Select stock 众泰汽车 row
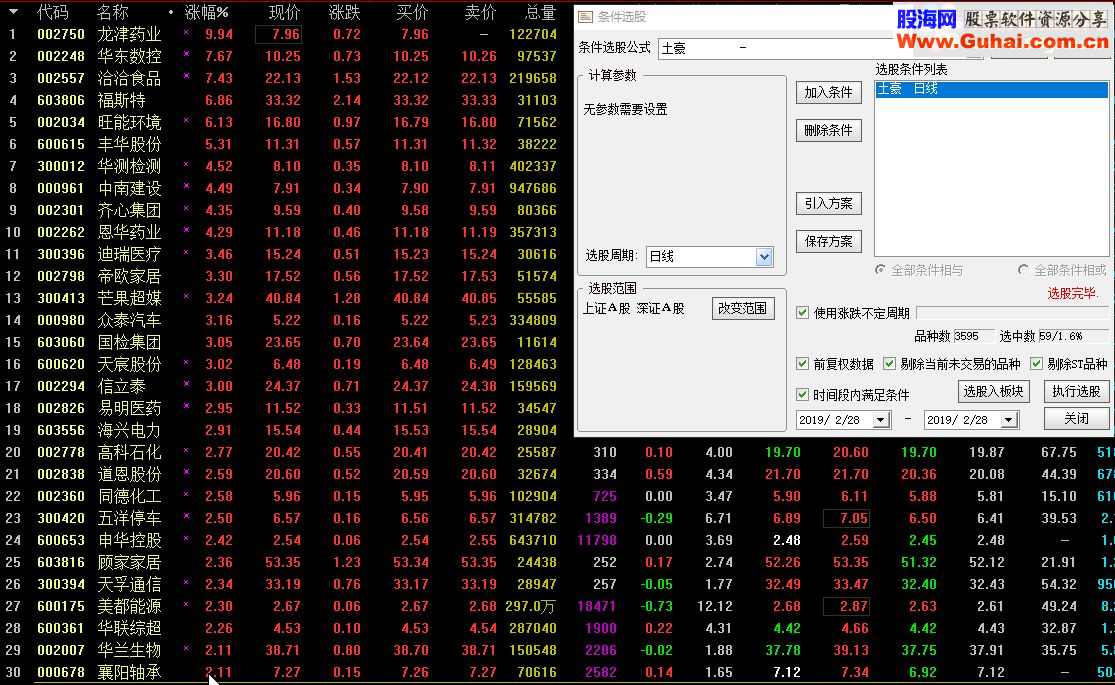The image size is (1115, 685). (281, 320)
